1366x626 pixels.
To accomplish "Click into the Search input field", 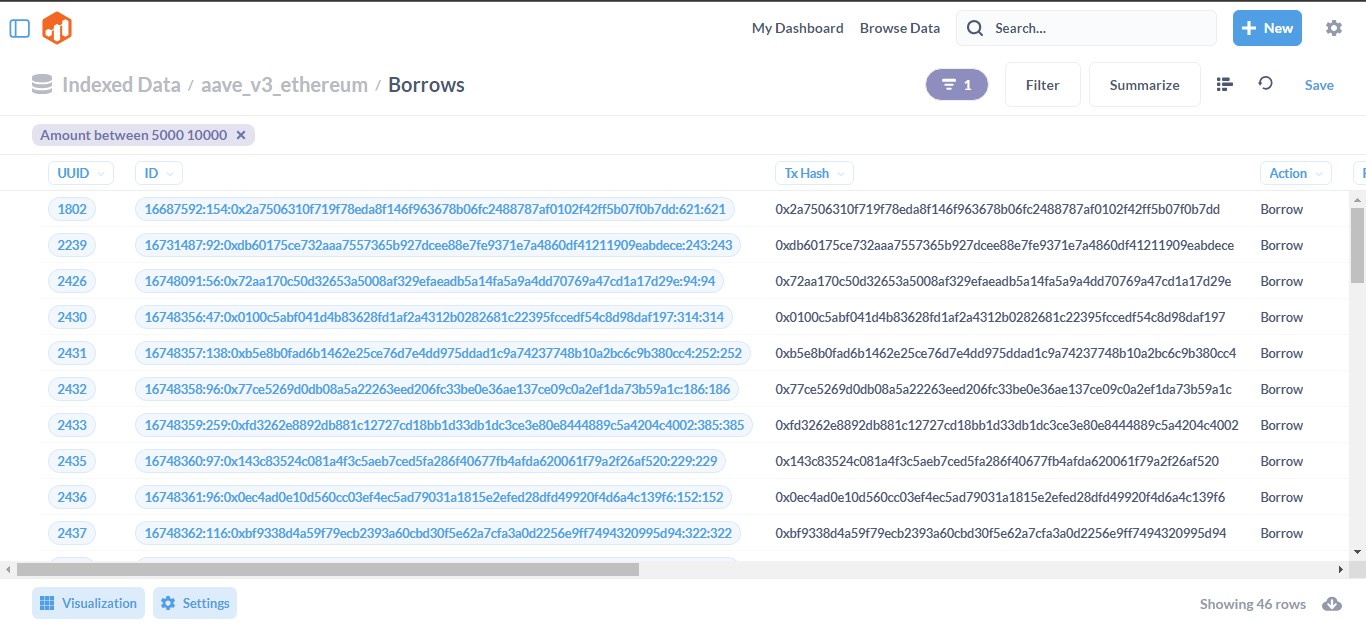I will (1098, 28).
